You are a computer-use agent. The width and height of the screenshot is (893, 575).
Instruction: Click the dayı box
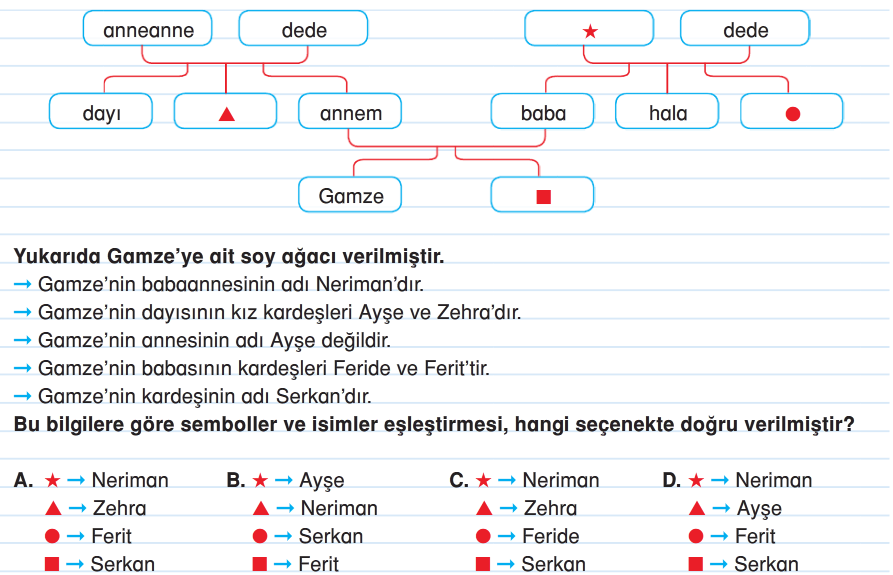click(101, 112)
